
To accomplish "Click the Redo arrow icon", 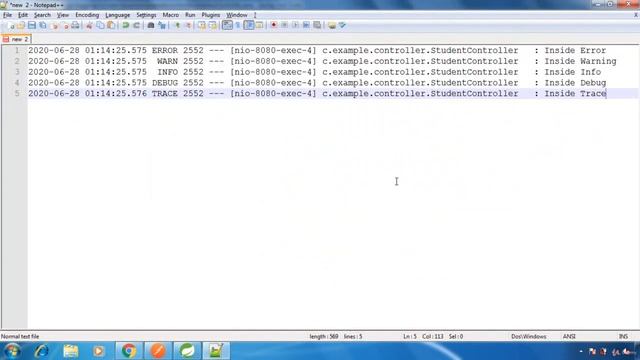I will tap(136, 25).
